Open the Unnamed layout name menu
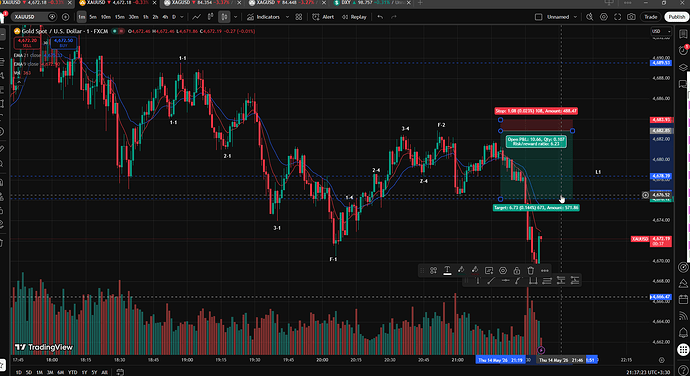 558,17
